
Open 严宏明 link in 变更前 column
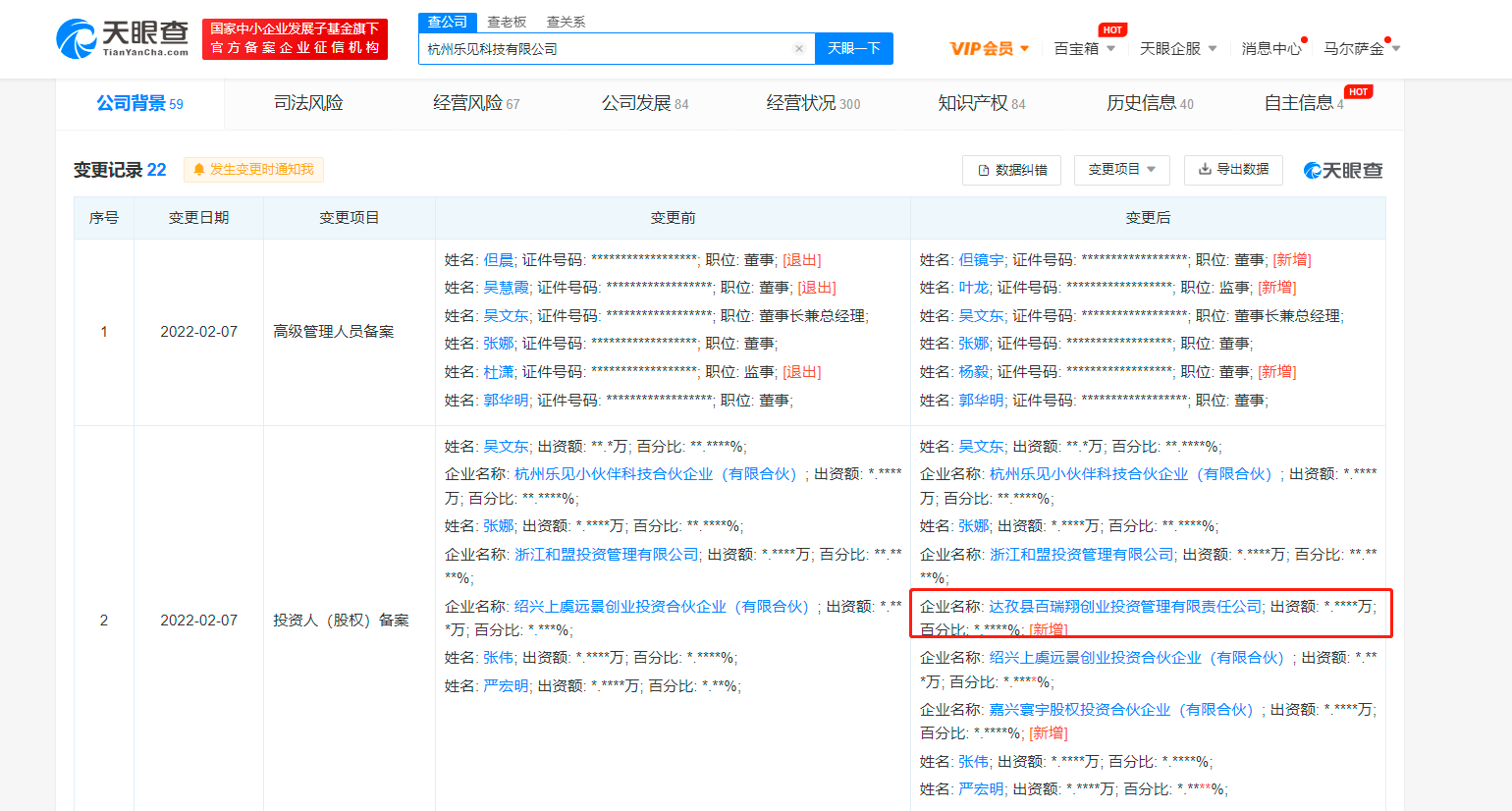click(507, 686)
